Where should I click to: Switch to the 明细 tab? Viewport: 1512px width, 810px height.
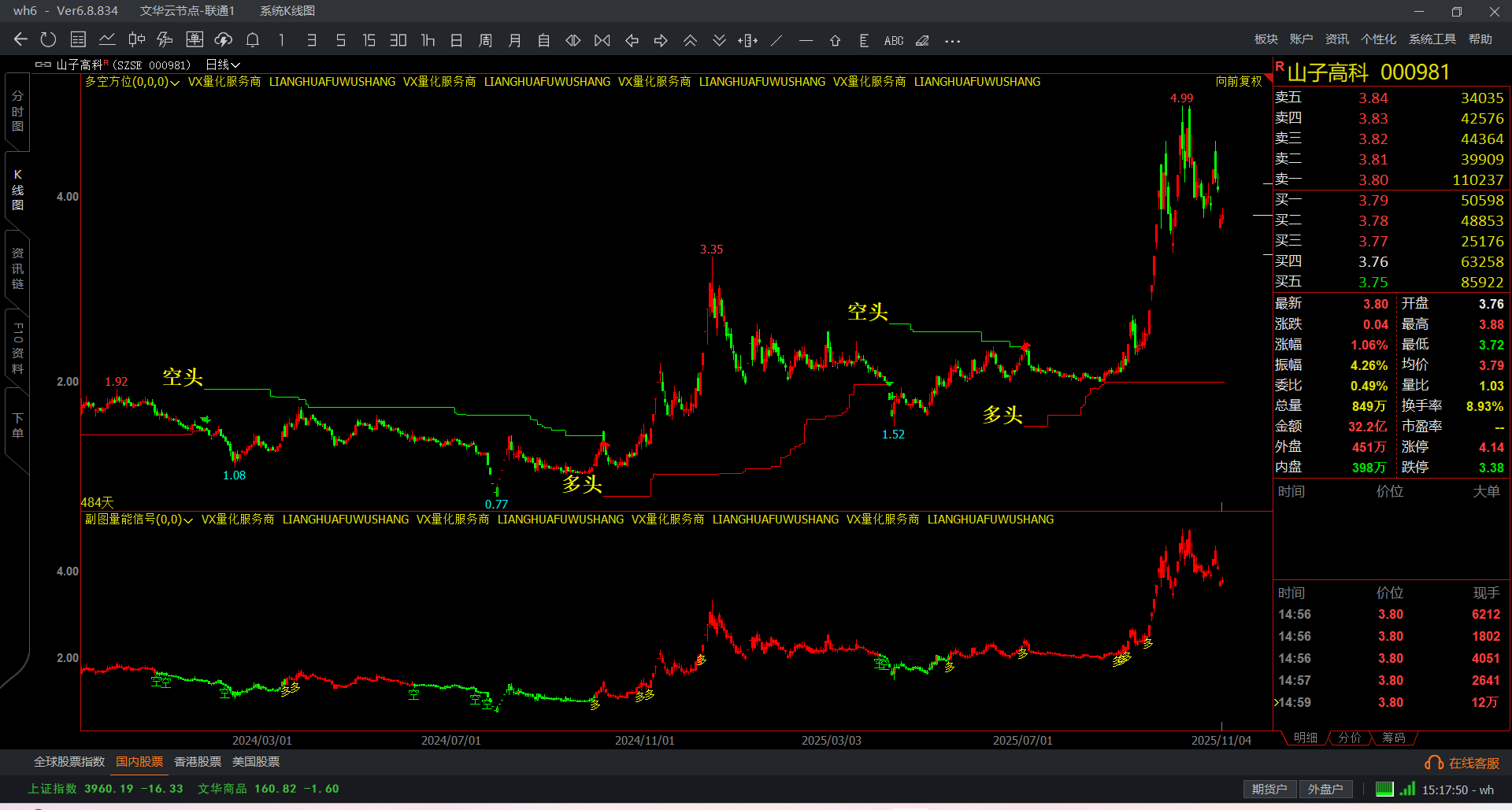1306,738
